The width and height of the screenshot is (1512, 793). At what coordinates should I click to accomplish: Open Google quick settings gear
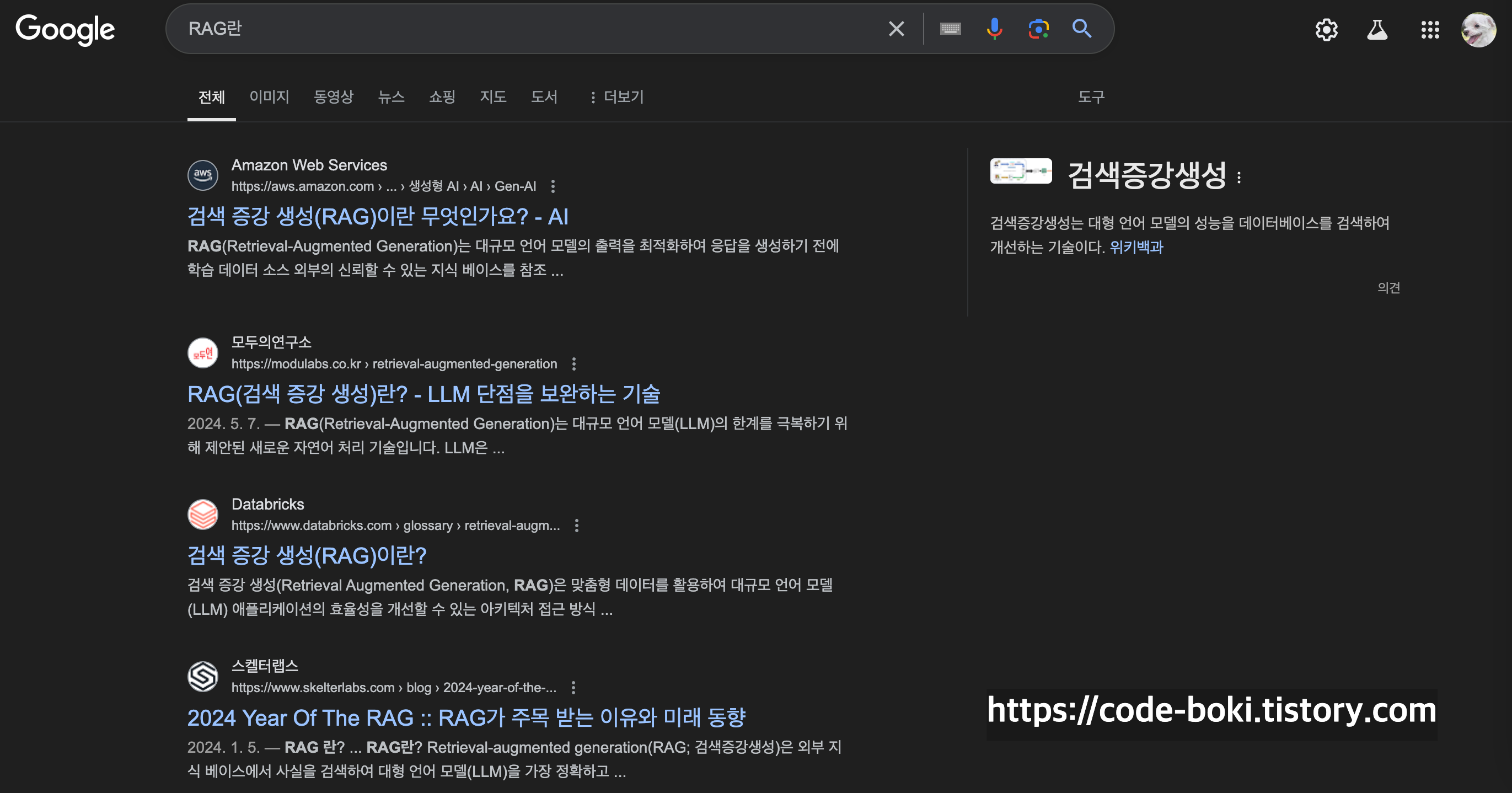[x=1327, y=30]
